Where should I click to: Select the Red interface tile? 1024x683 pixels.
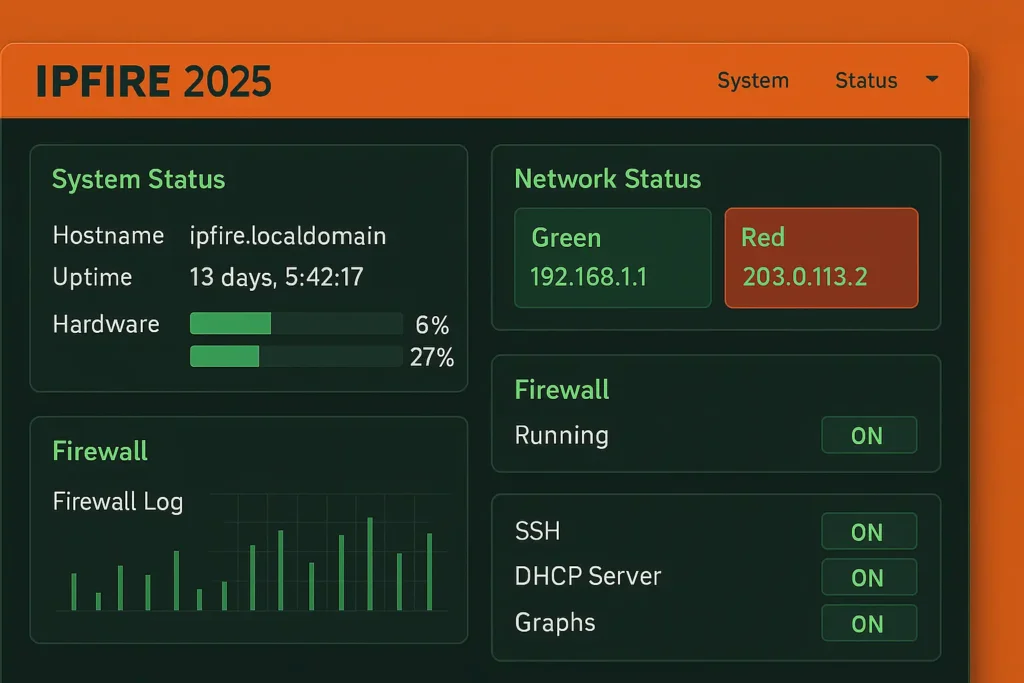[x=821, y=257]
